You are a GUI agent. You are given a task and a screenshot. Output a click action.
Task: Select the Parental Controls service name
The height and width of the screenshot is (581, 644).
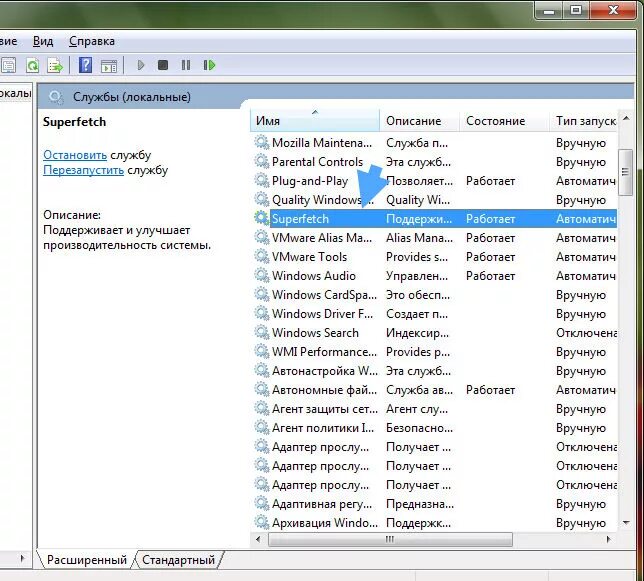pos(317,161)
